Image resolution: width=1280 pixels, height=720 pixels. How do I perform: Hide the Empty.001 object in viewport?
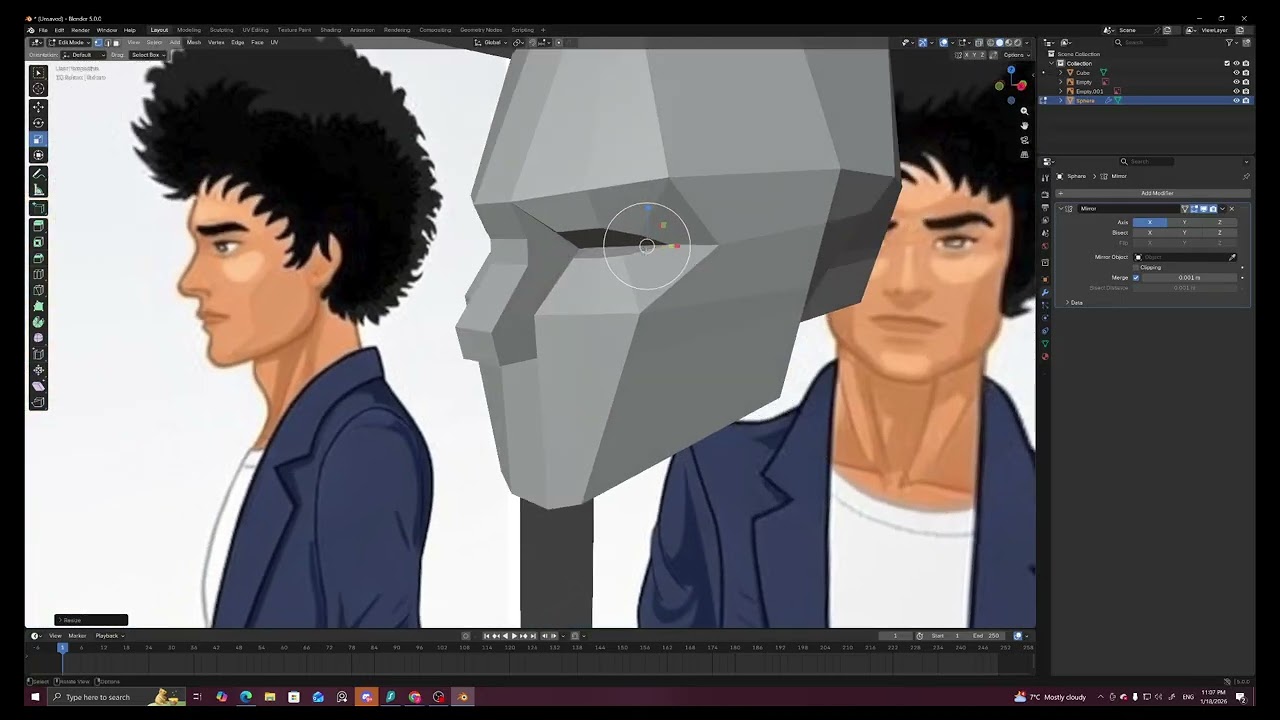[x=1236, y=91]
